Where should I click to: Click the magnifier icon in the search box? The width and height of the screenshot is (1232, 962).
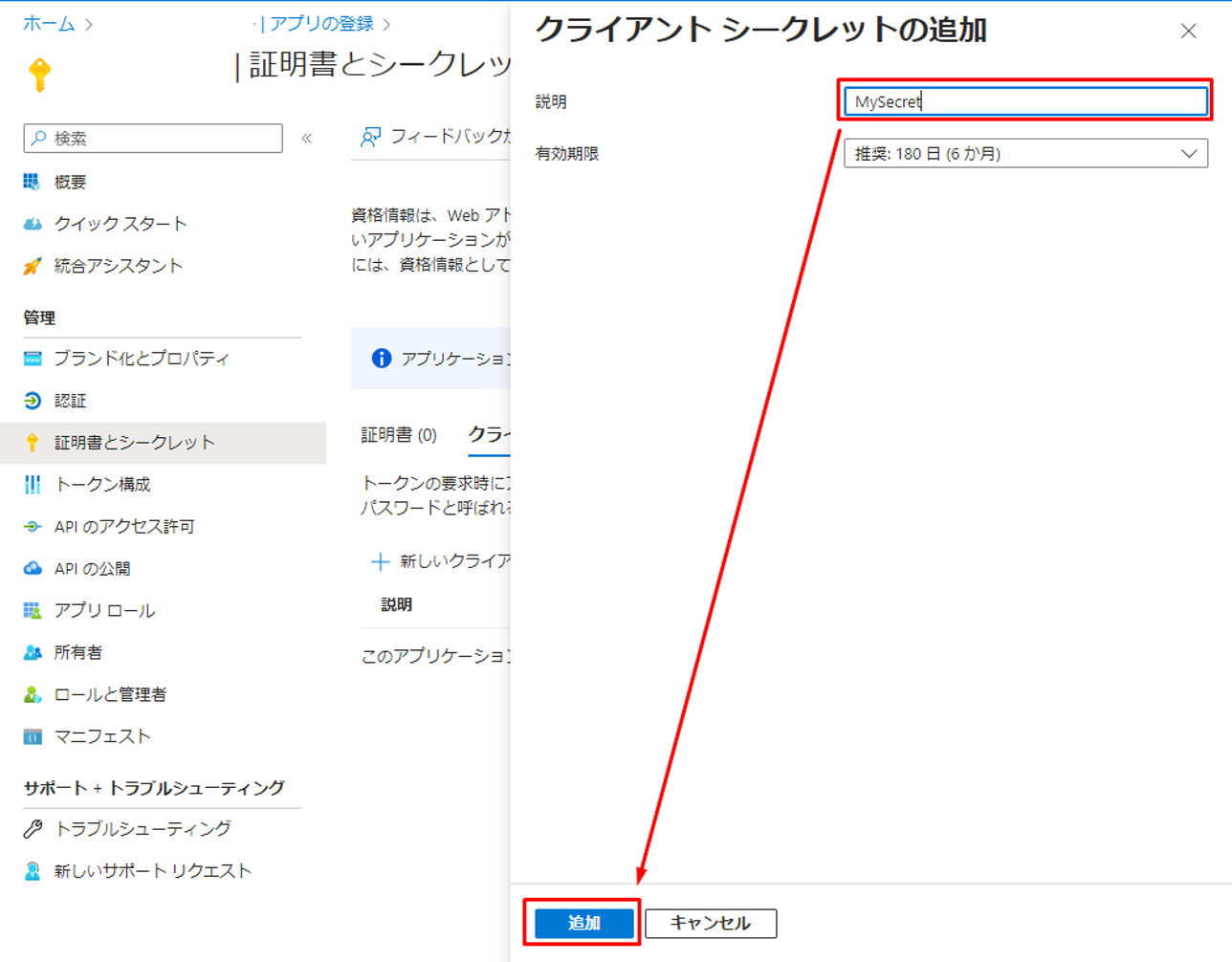point(38,138)
